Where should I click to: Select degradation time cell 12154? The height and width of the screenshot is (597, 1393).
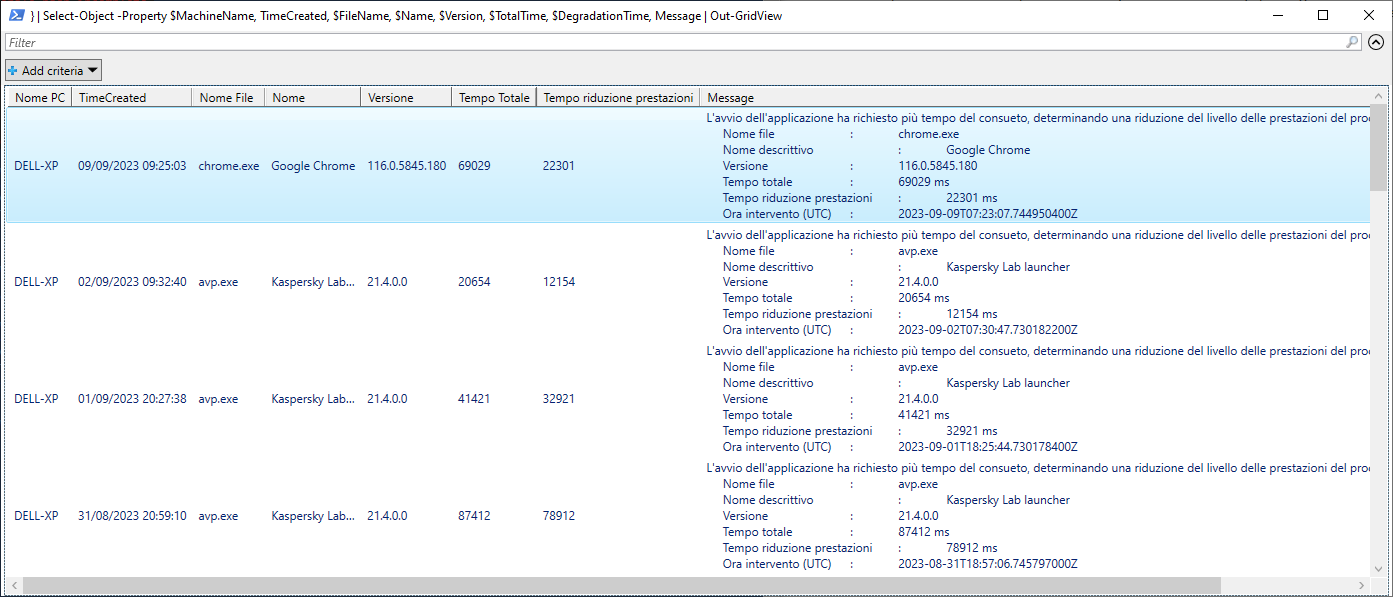559,282
